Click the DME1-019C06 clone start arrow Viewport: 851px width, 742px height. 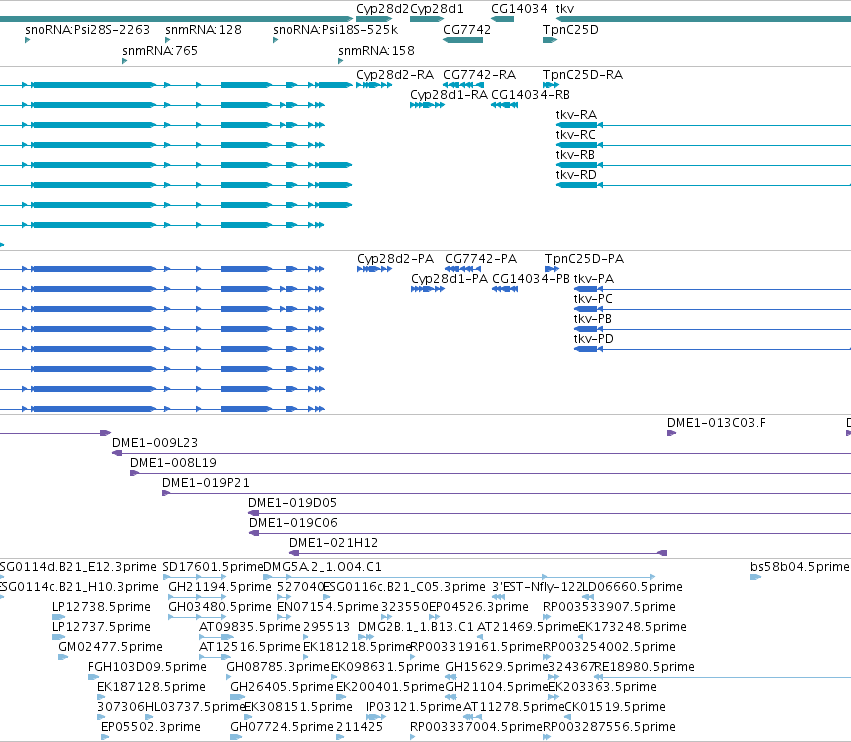click(x=254, y=534)
